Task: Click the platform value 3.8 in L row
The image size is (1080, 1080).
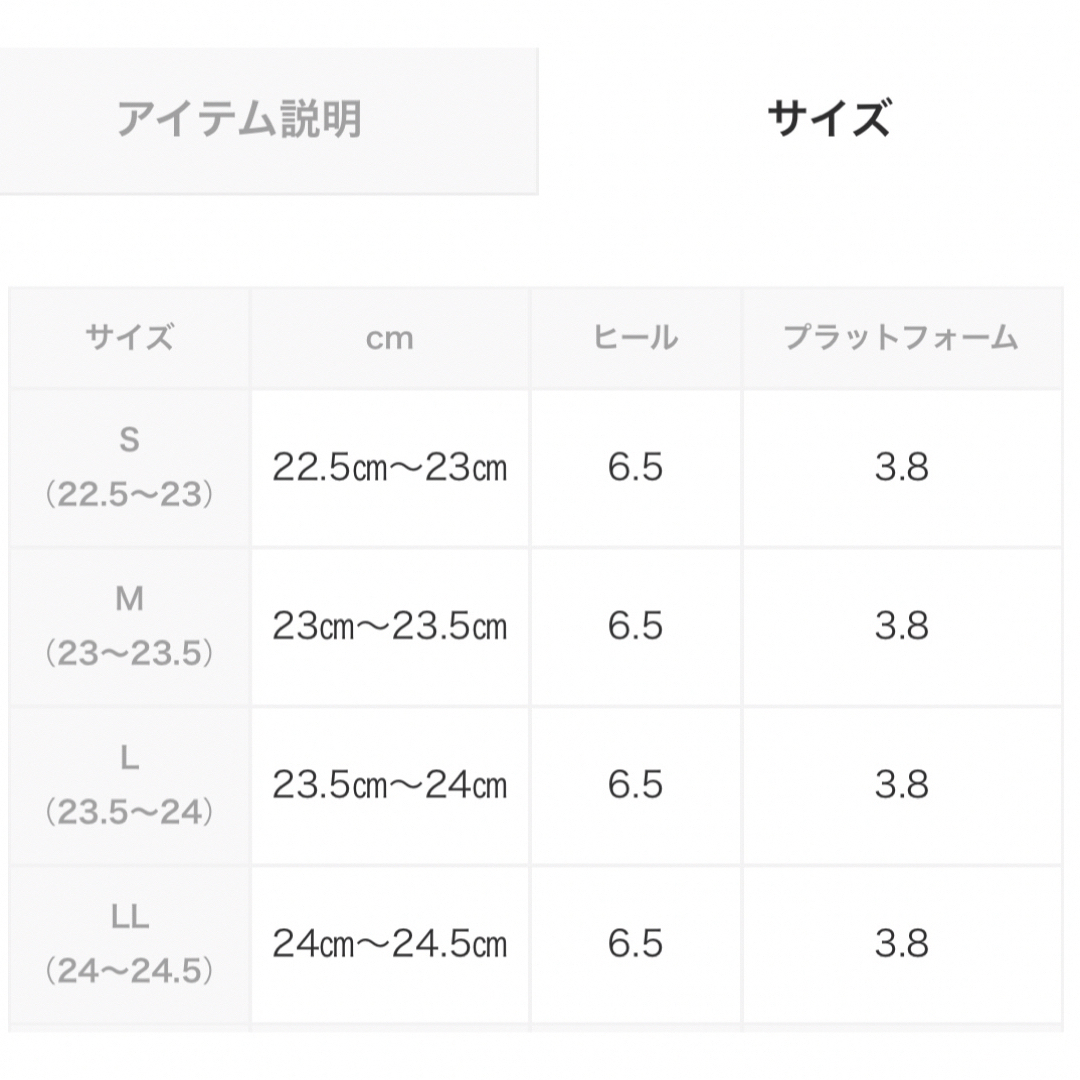Action: [902, 785]
